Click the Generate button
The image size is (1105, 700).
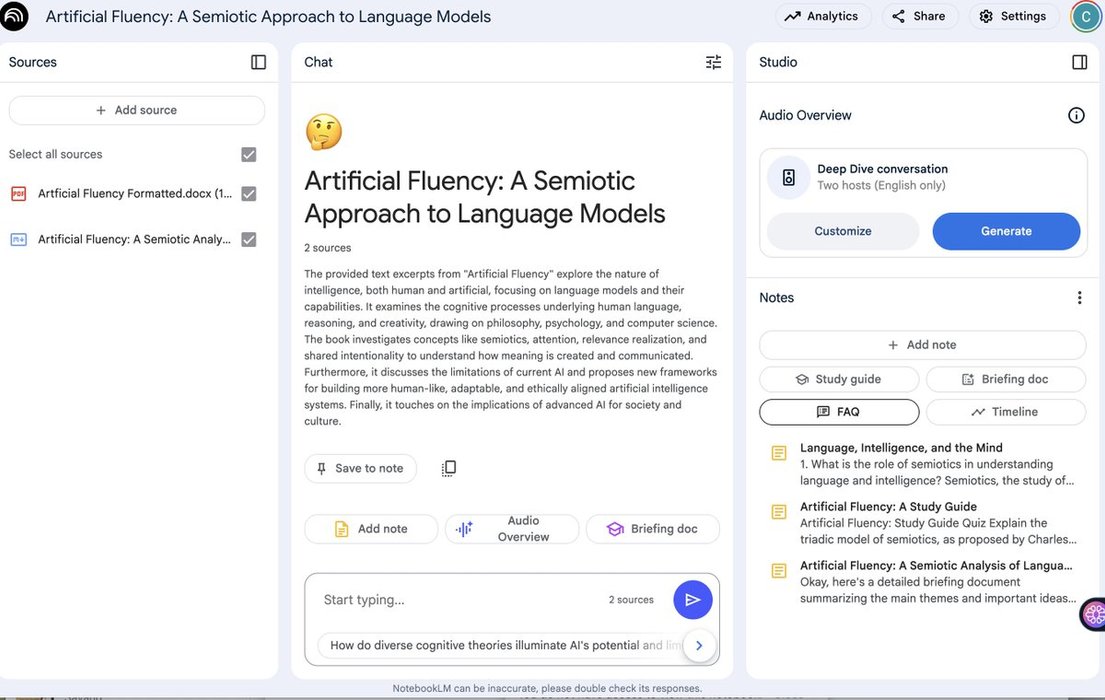point(1006,231)
